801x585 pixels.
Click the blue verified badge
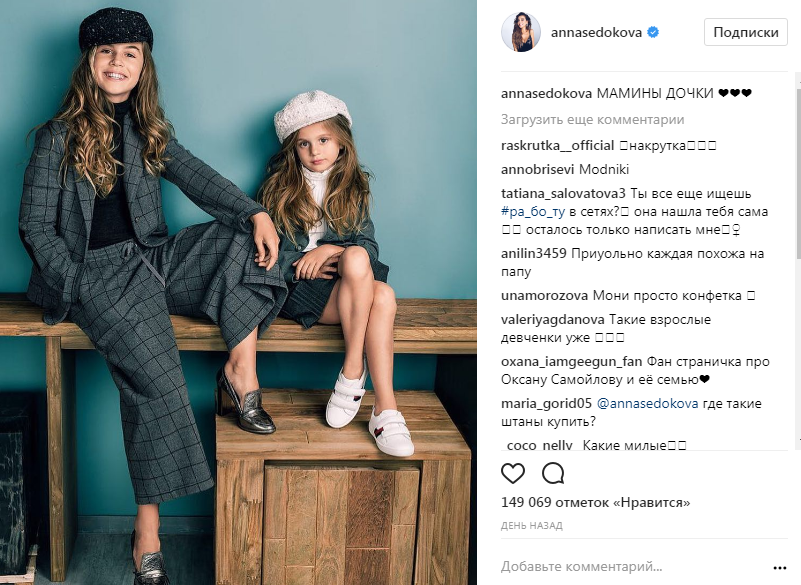pos(653,32)
